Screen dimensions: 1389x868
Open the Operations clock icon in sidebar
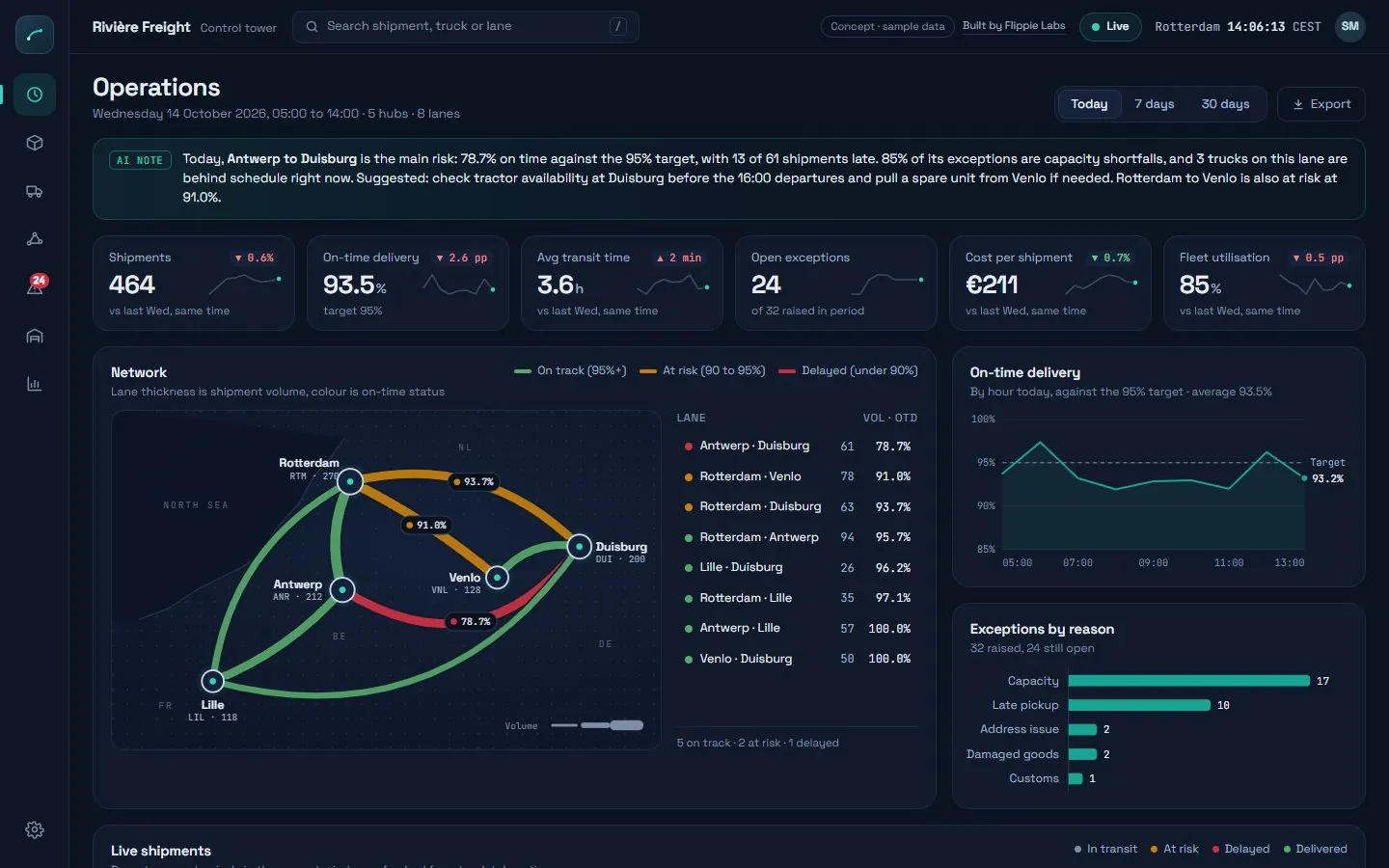pos(35,95)
